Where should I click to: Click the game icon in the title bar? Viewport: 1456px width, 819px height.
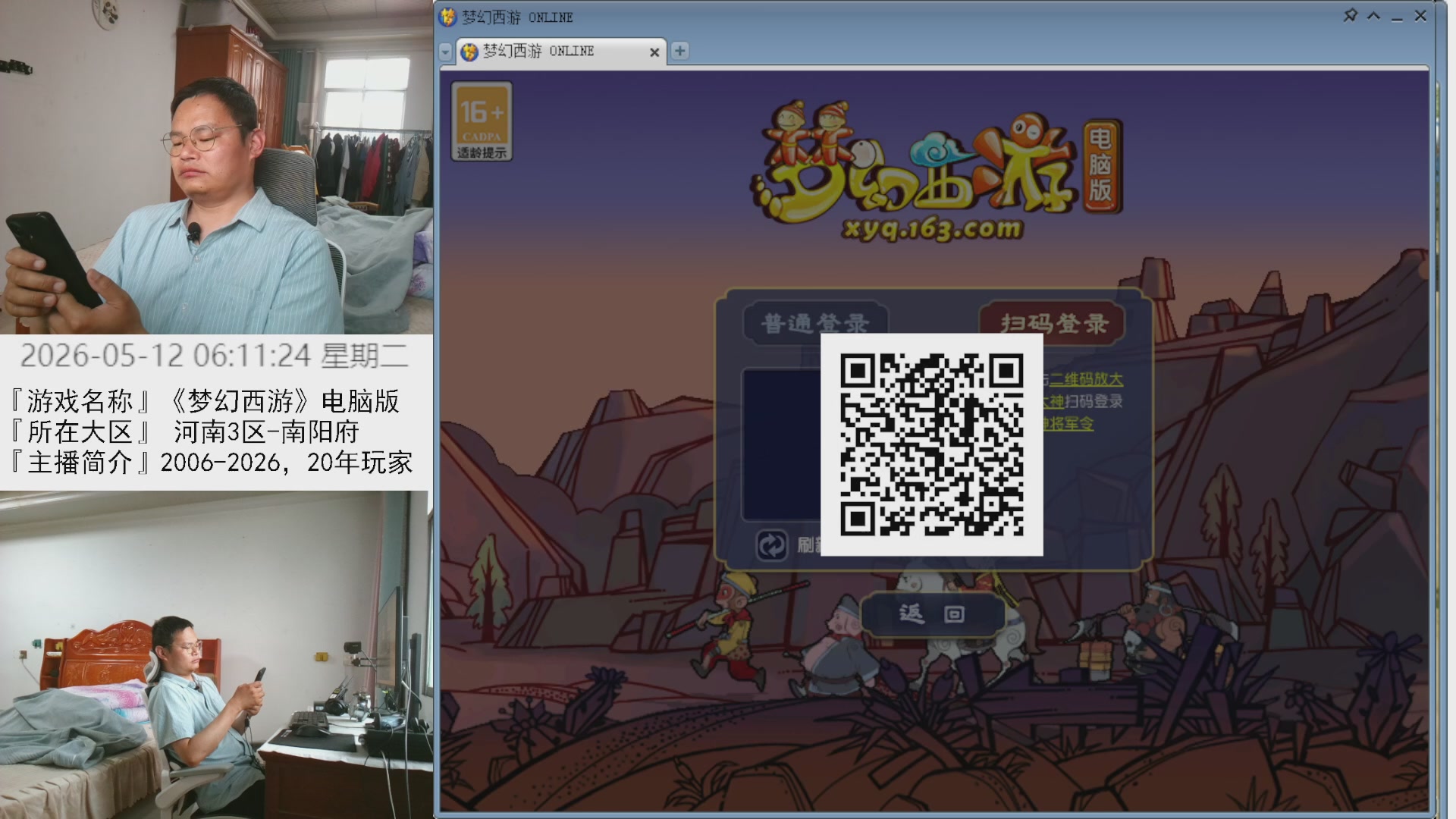(448, 17)
